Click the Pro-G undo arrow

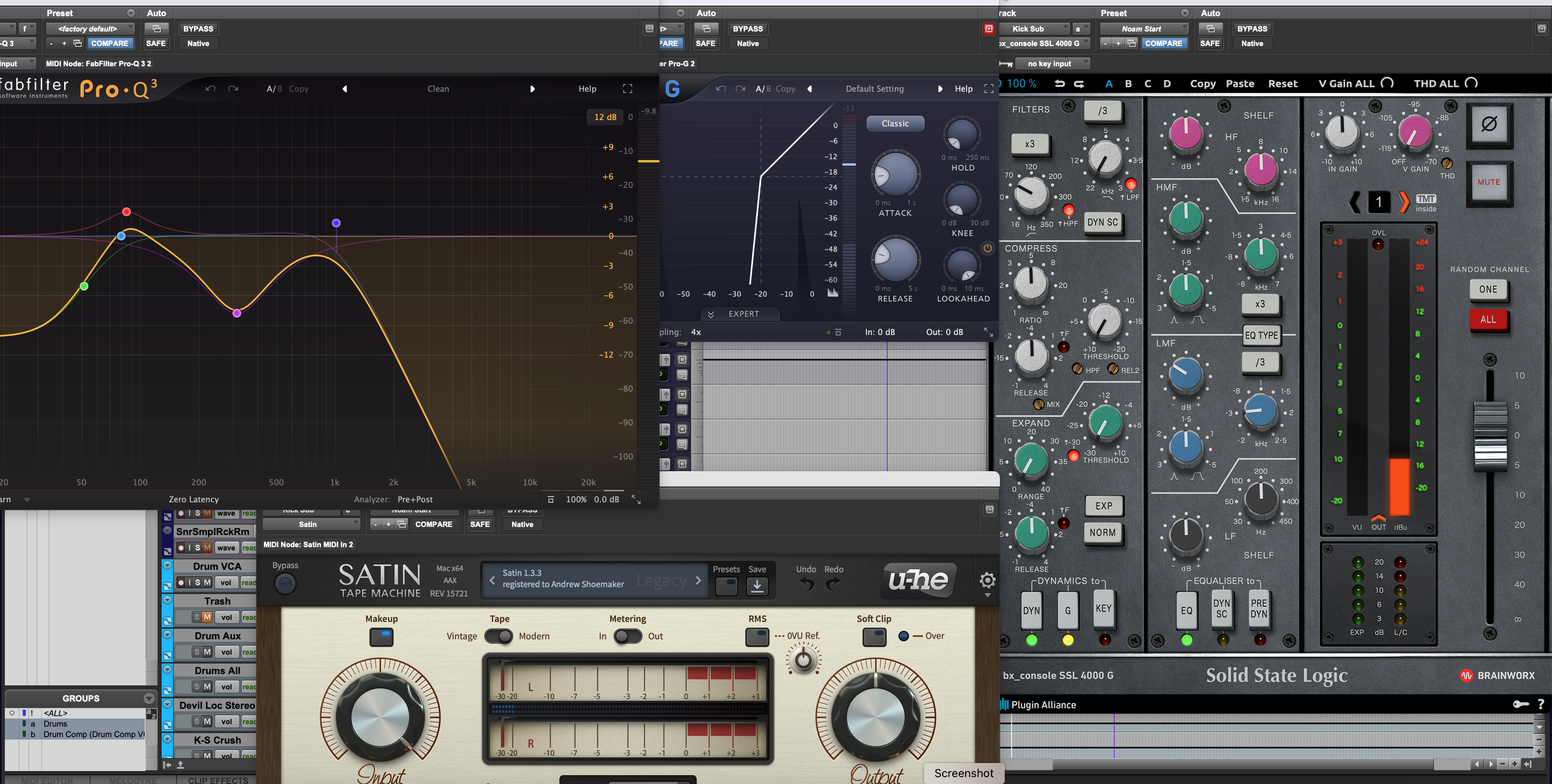tap(721, 89)
